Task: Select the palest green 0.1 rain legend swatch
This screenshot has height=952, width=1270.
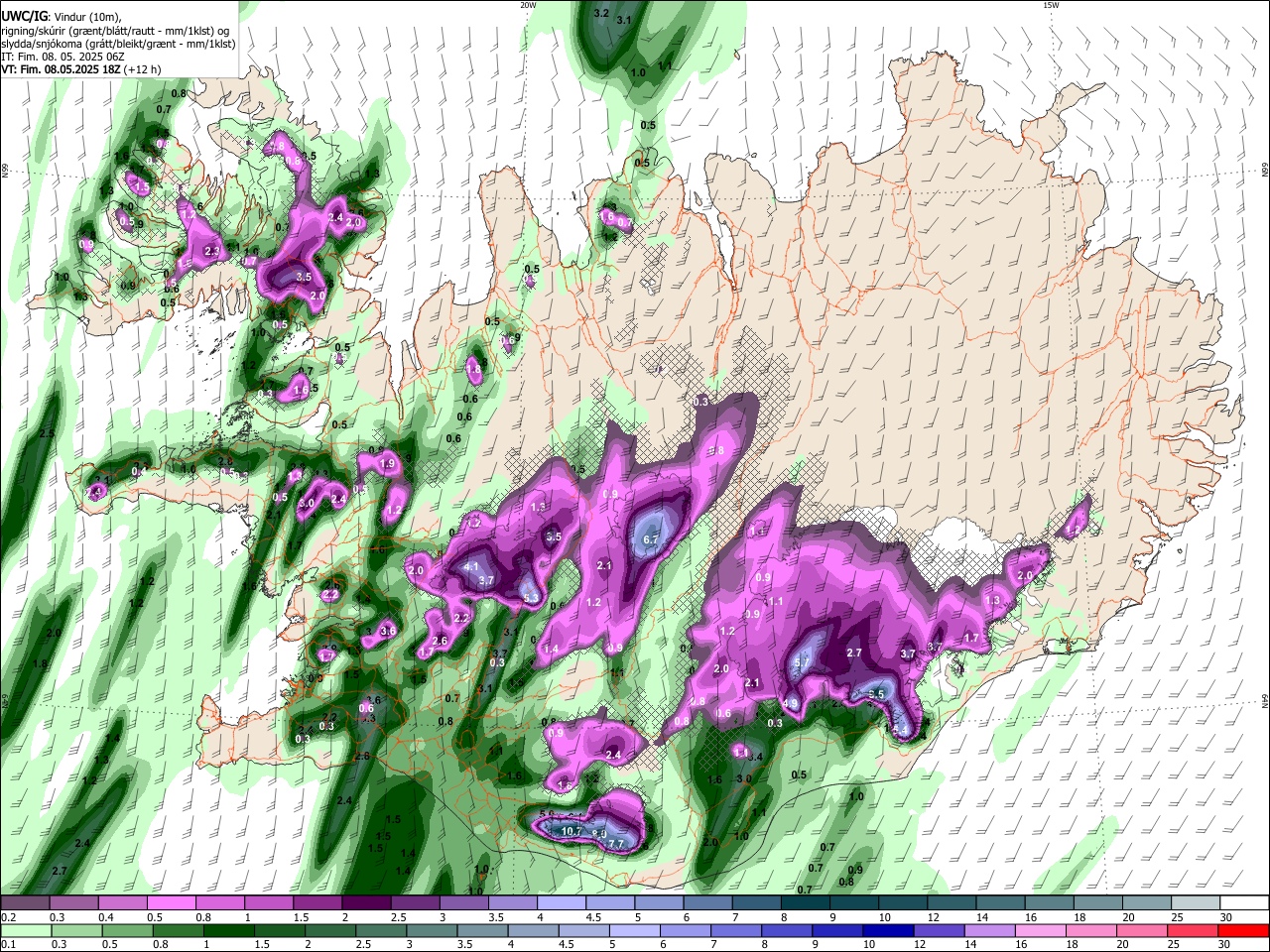Action: [x=25, y=930]
